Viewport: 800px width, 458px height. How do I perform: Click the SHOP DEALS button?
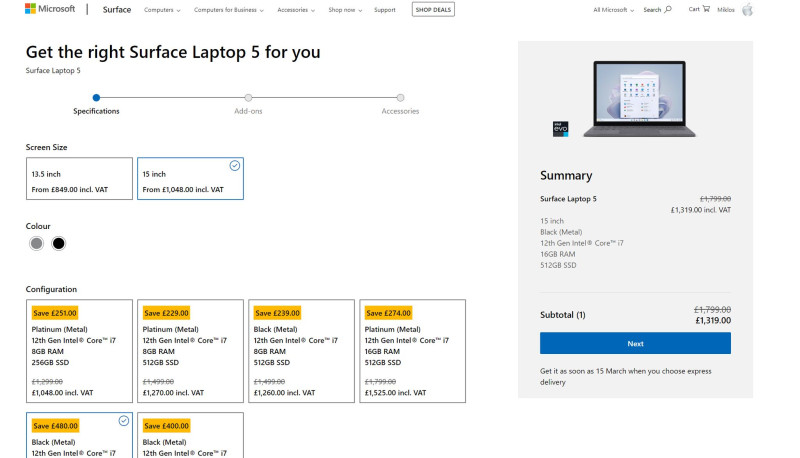click(433, 9)
